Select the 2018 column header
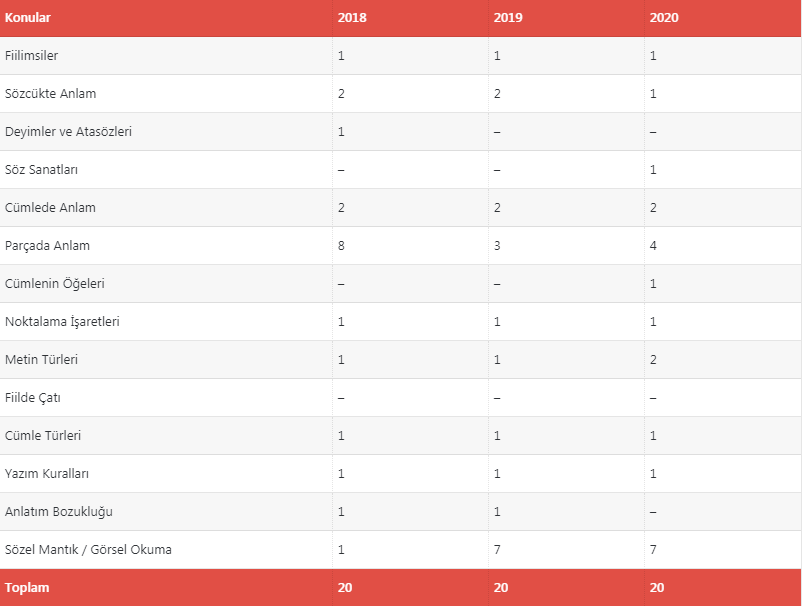 [x=352, y=17]
